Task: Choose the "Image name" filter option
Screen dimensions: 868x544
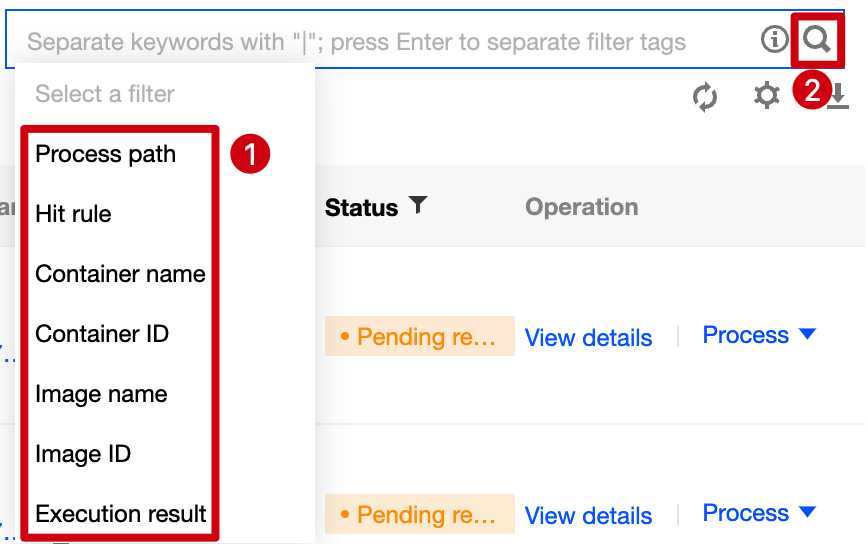Action: click(x=101, y=394)
